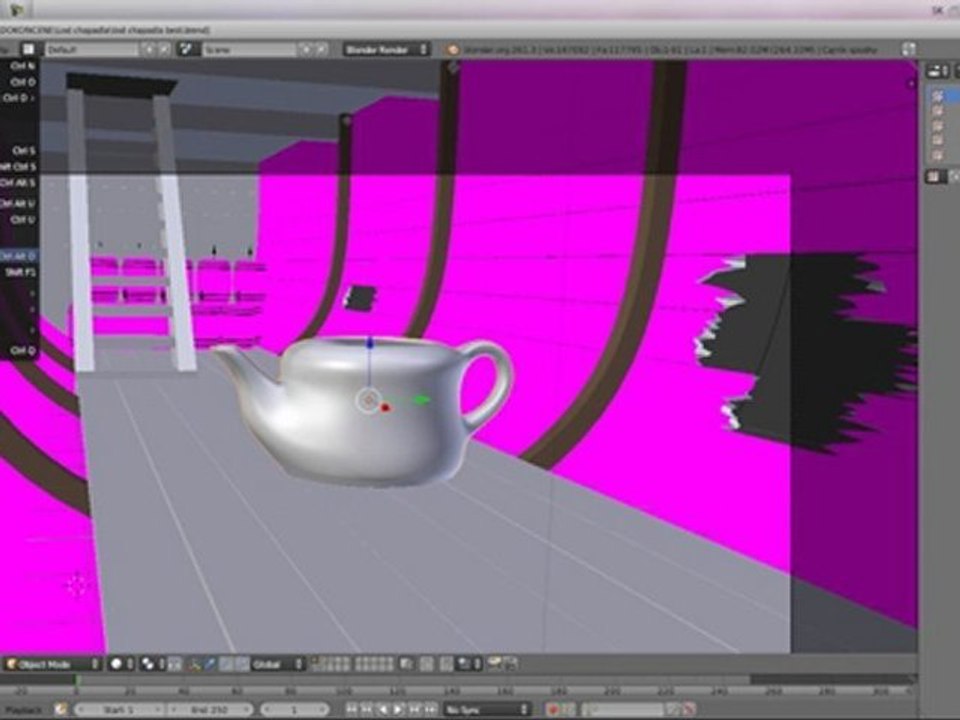Toggle lock camera to layers icon
This screenshot has height=720, width=960.
coord(407,664)
